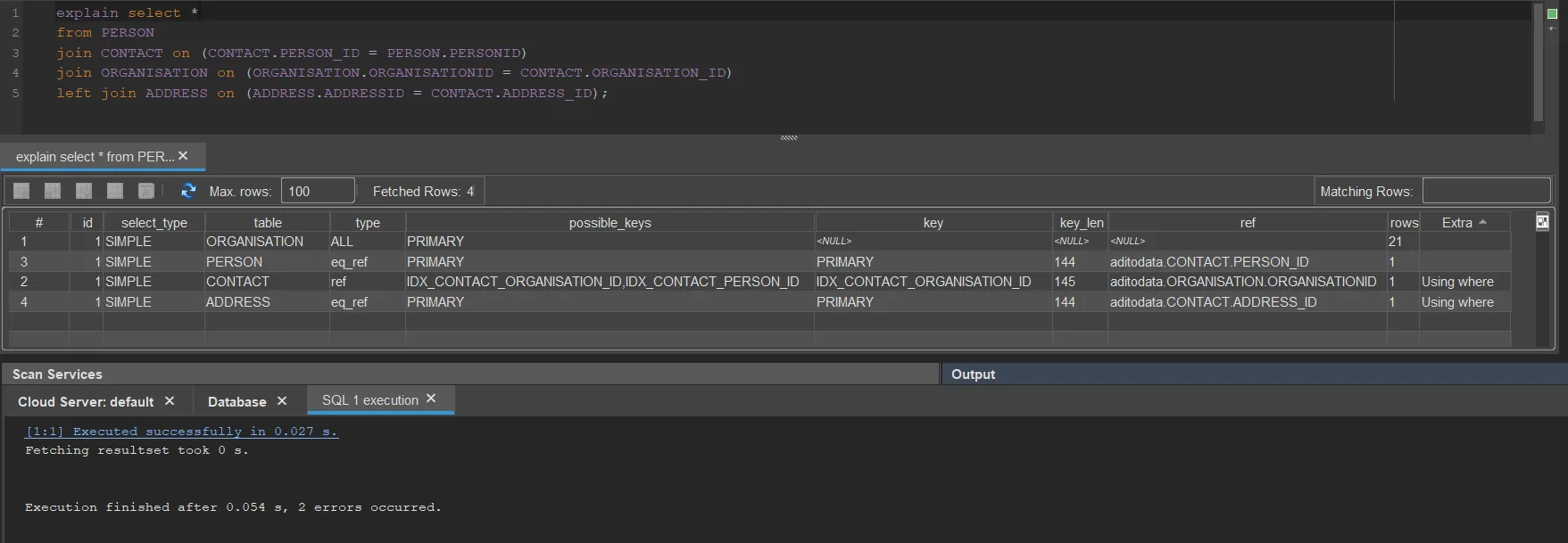Sort by the Extra column header
The height and width of the screenshot is (543, 1568).
click(1464, 222)
